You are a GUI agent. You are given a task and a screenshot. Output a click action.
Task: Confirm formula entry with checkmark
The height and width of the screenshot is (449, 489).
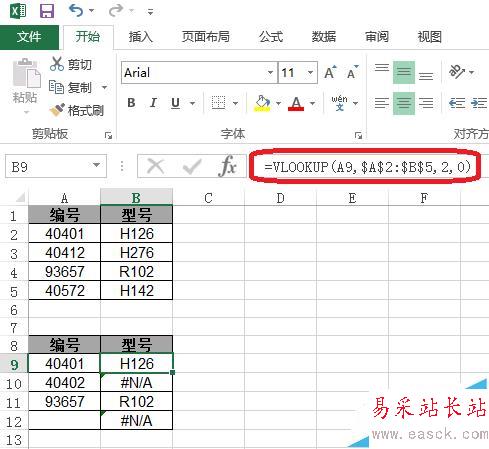(x=192, y=166)
